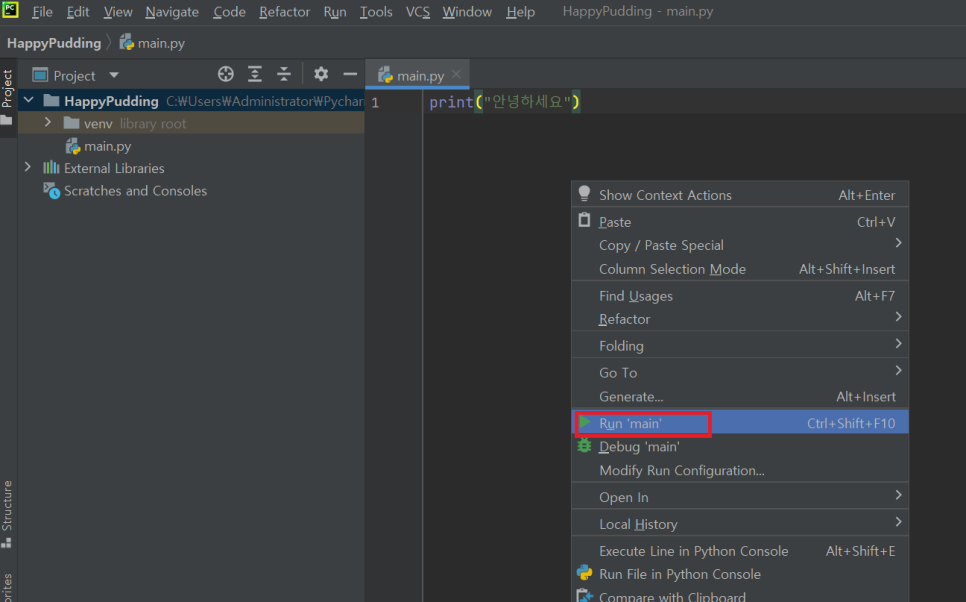Viewport: 966px width, 602px height.
Task: Open the Refactor submenu in context menu
Action: [x=740, y=319]
